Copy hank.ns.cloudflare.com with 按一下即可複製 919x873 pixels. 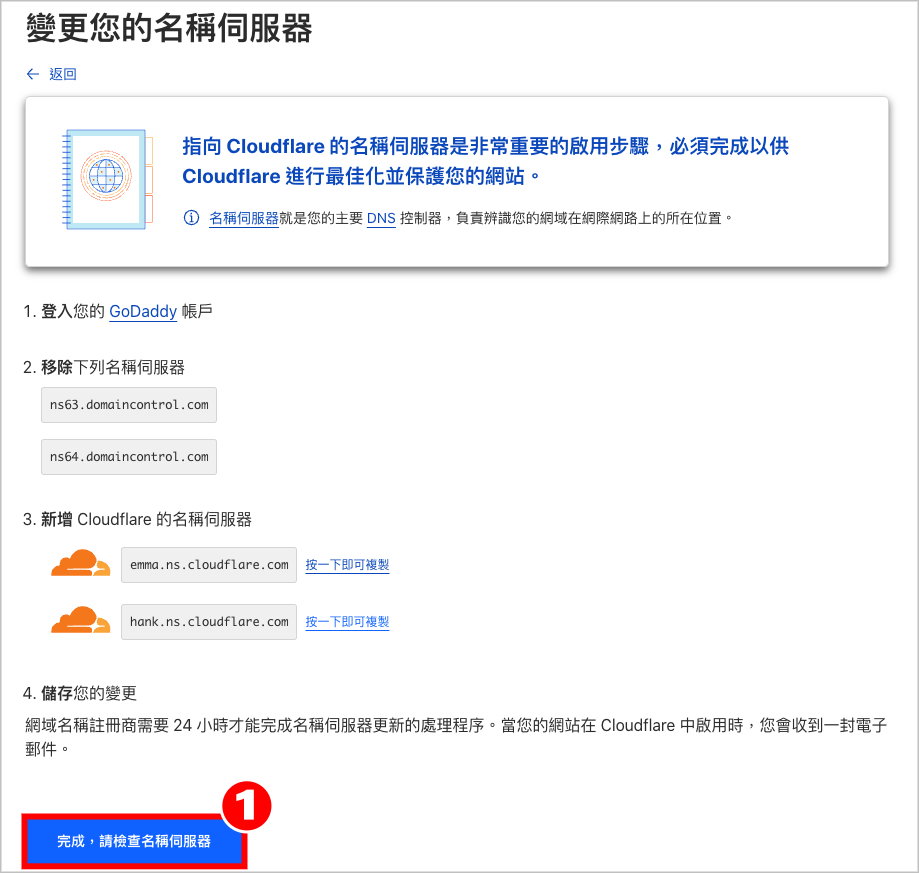click(347, 622)
